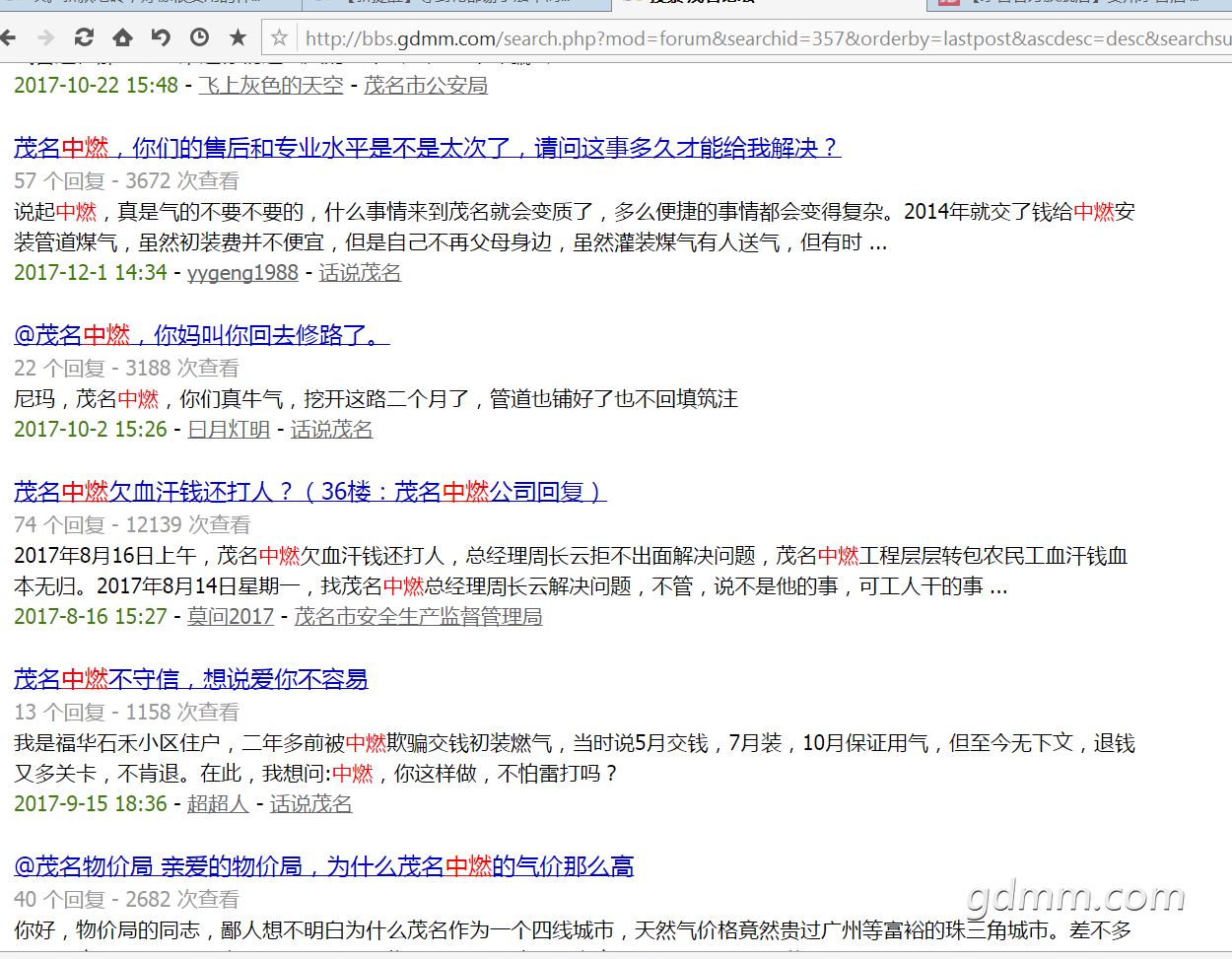The height and width of the screenshot is (959, 1232).
Task: View author profile 飞上灰色的天空
Action: coord(271,86)
